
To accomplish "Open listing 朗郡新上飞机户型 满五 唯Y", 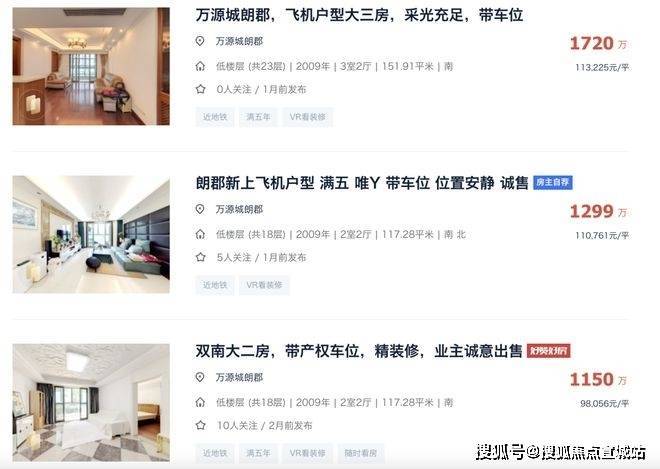I will pos(362,183).
